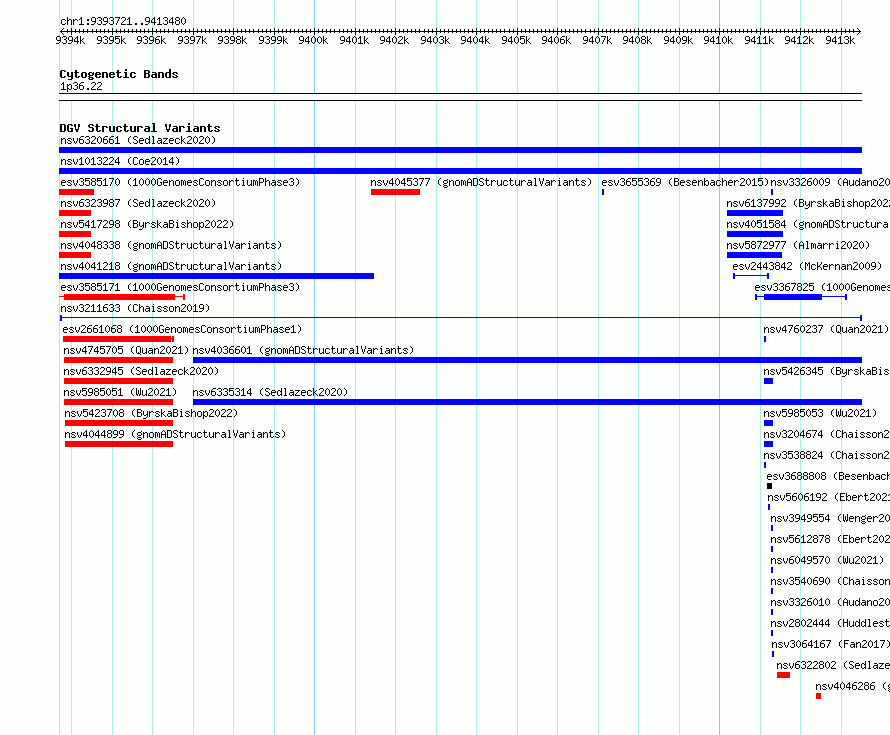Image resolution: width=890 pixels, height=735 pixels.
Task: Click the nsv4046286 red marker
Action: click(818, 696)
